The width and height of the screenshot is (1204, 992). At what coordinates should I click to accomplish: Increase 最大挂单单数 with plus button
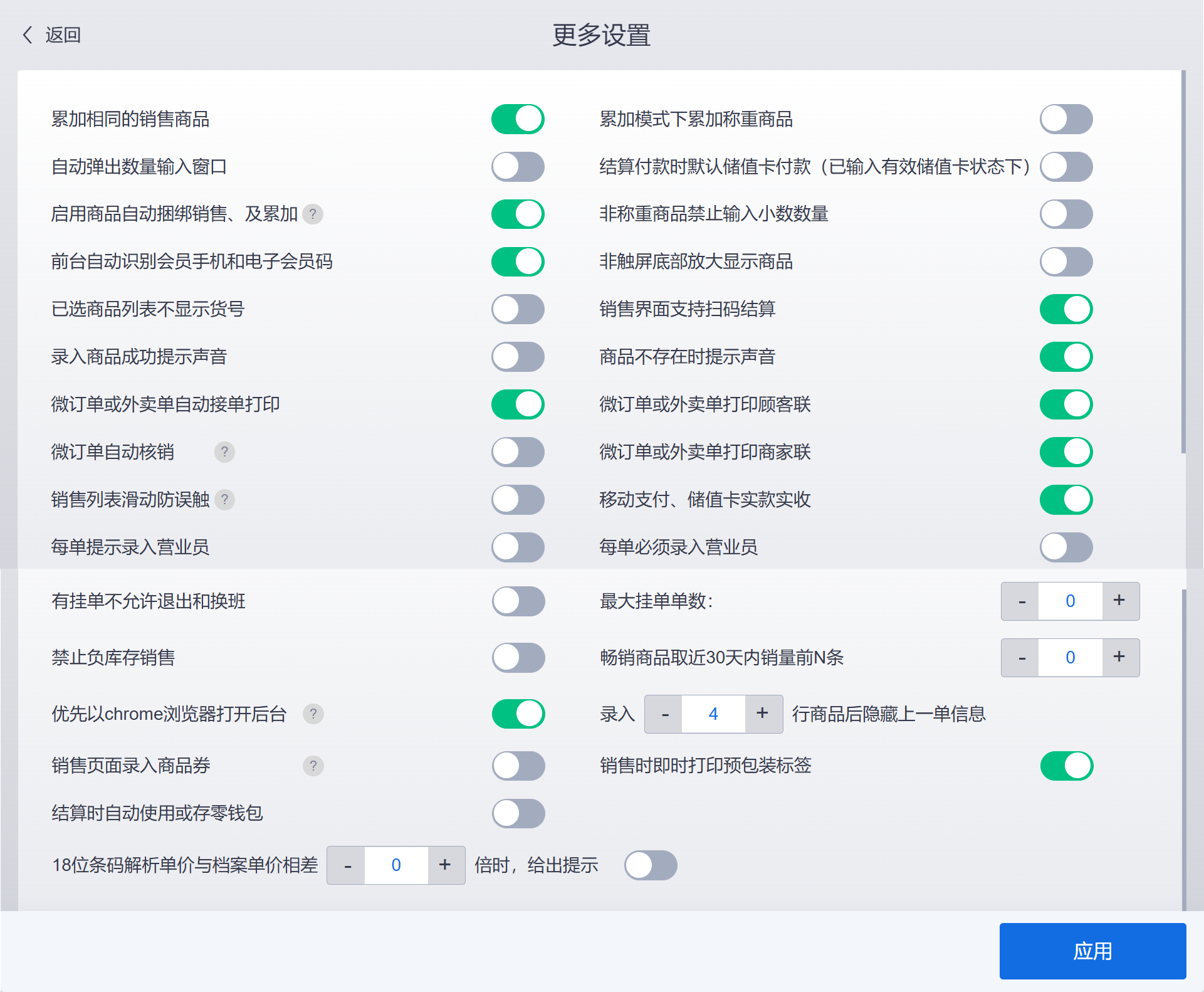click(x=1119, y=601)
